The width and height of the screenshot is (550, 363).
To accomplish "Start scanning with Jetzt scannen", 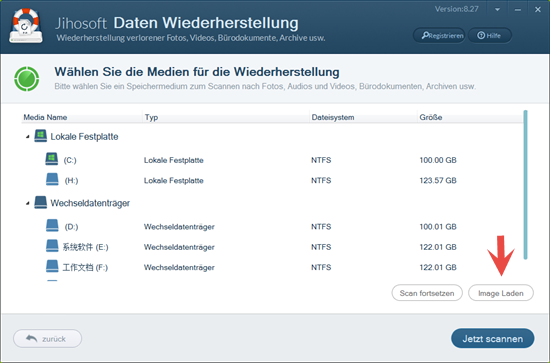I will (492, 338).
